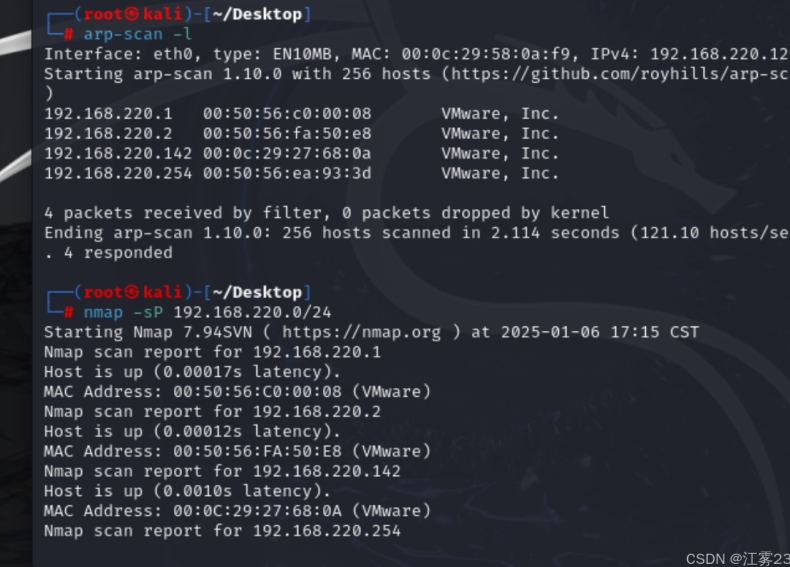The height and width of the screenshot is (567, 790).
Task: Click the ~/Desktop path in first prompt
Action: point(257,14)
